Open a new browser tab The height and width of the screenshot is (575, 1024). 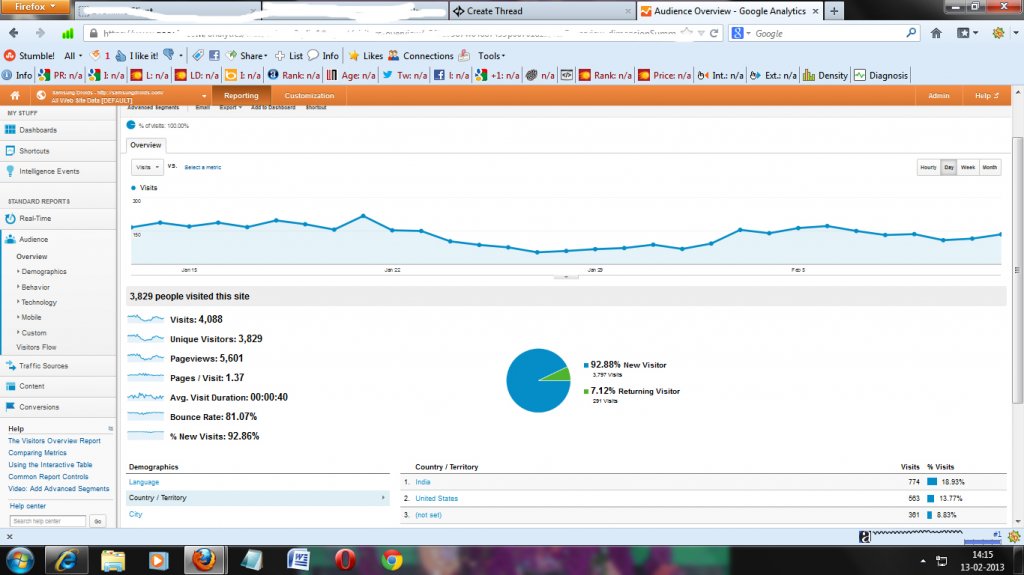click(x=834, y=10)
